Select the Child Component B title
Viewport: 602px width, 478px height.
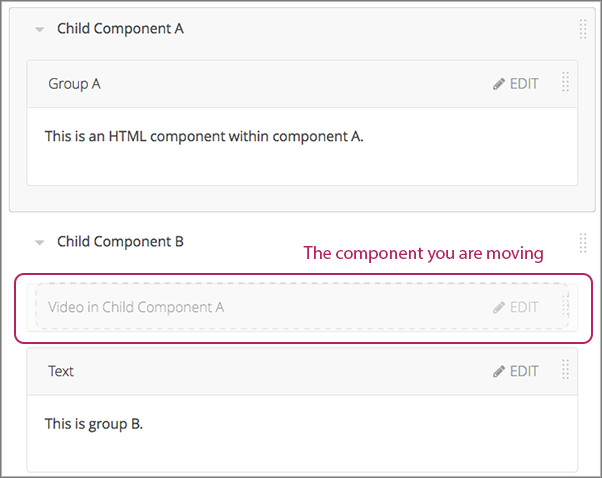tap(120, 241)
